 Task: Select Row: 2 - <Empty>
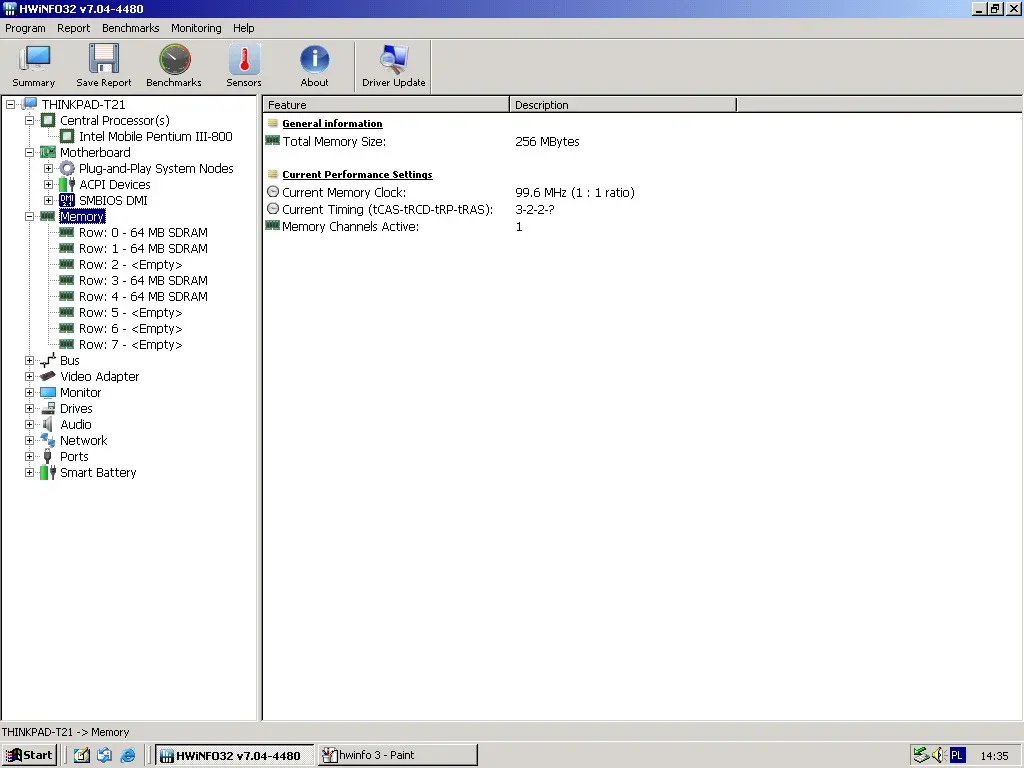(131, 264)
